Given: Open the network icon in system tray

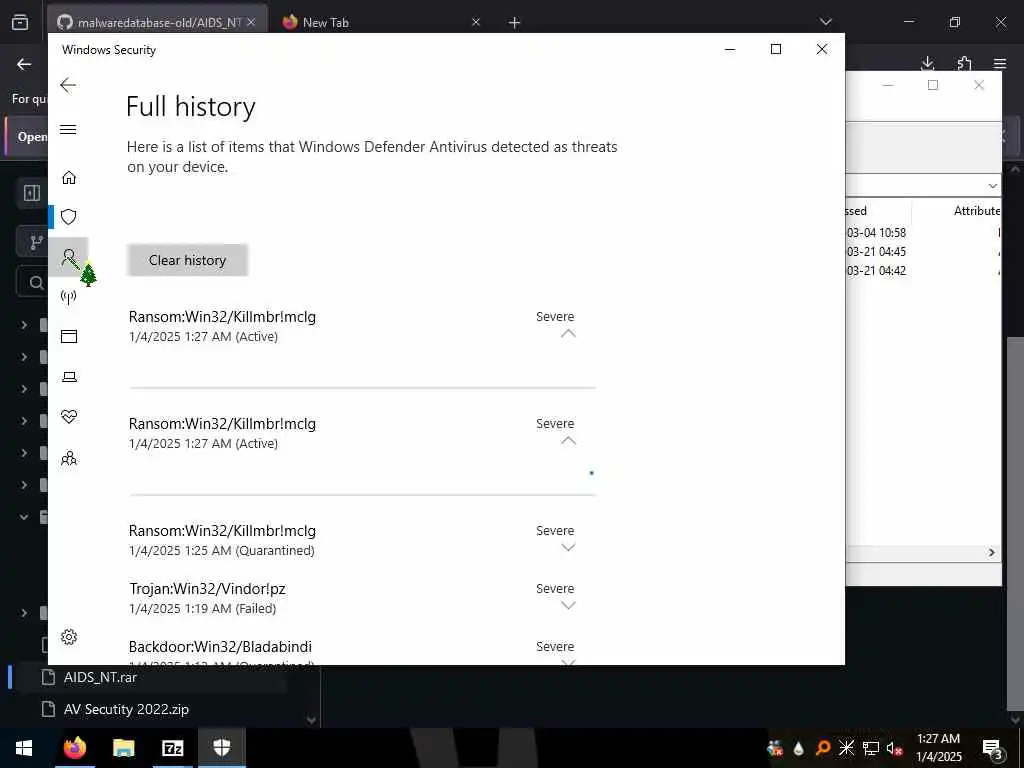Looking at the screenshot, I should 871,748.
